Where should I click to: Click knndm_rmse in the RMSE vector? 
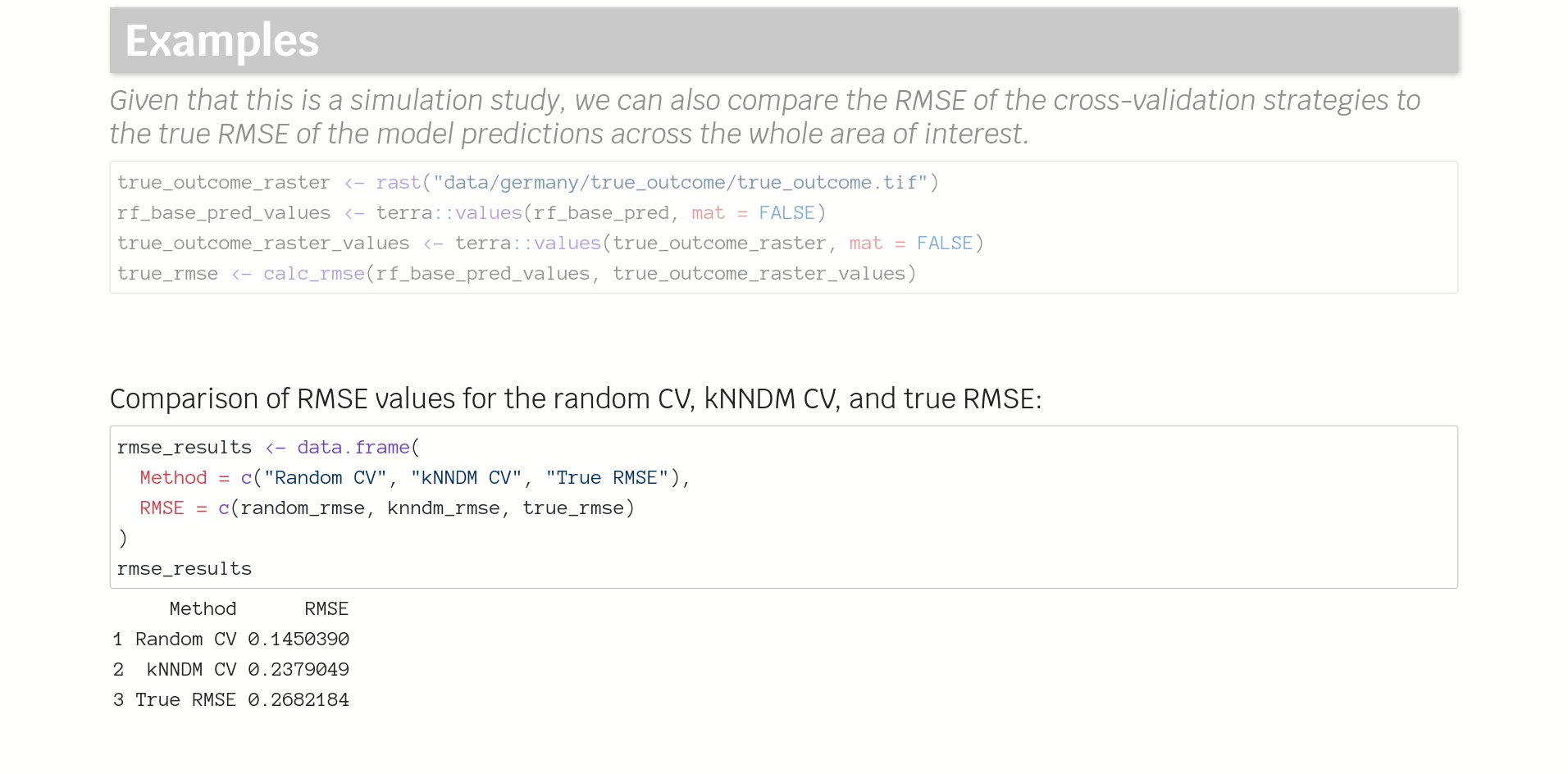click(x=443, y=508)
